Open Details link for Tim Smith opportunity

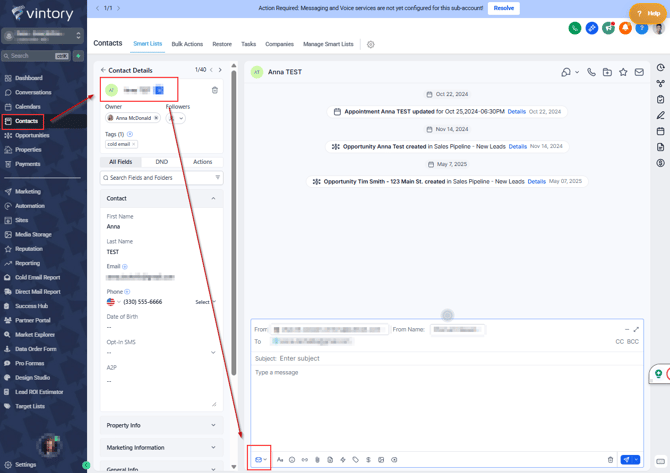click(x=537, y=182)
